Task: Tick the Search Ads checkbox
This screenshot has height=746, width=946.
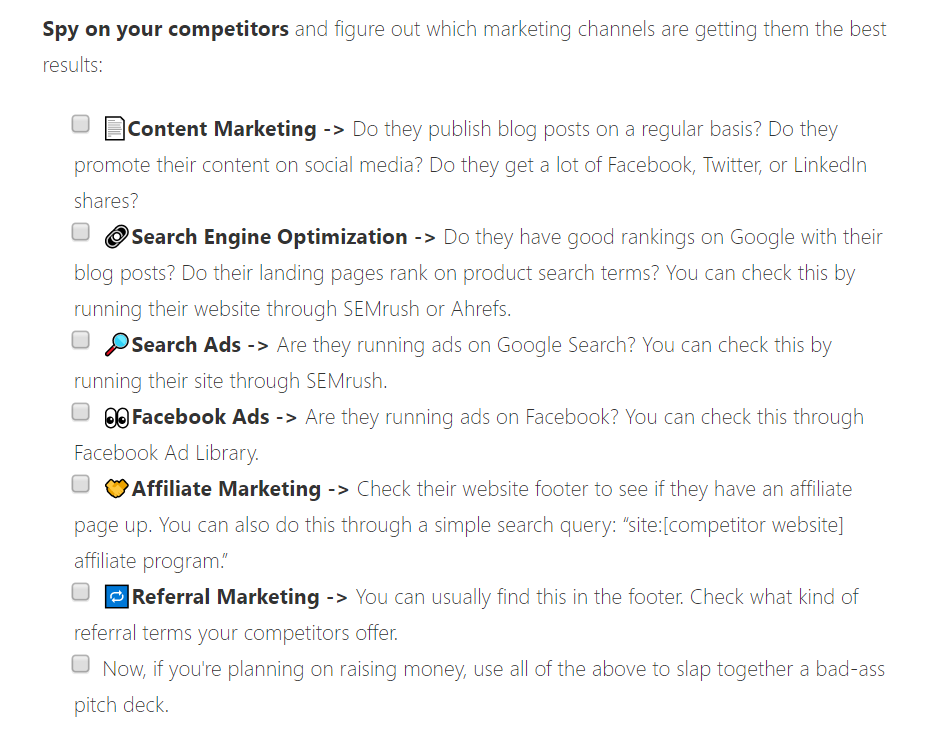Action: coord(80,339)
